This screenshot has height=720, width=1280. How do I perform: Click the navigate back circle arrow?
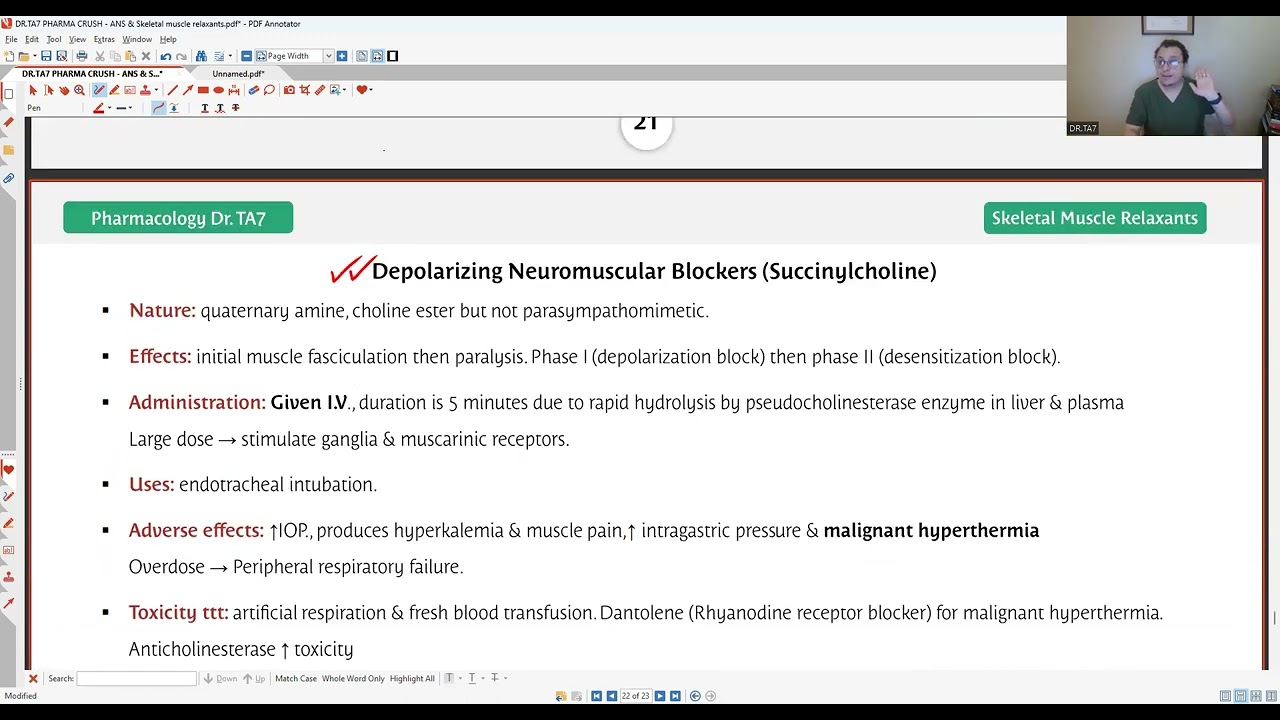pos(695,696)
